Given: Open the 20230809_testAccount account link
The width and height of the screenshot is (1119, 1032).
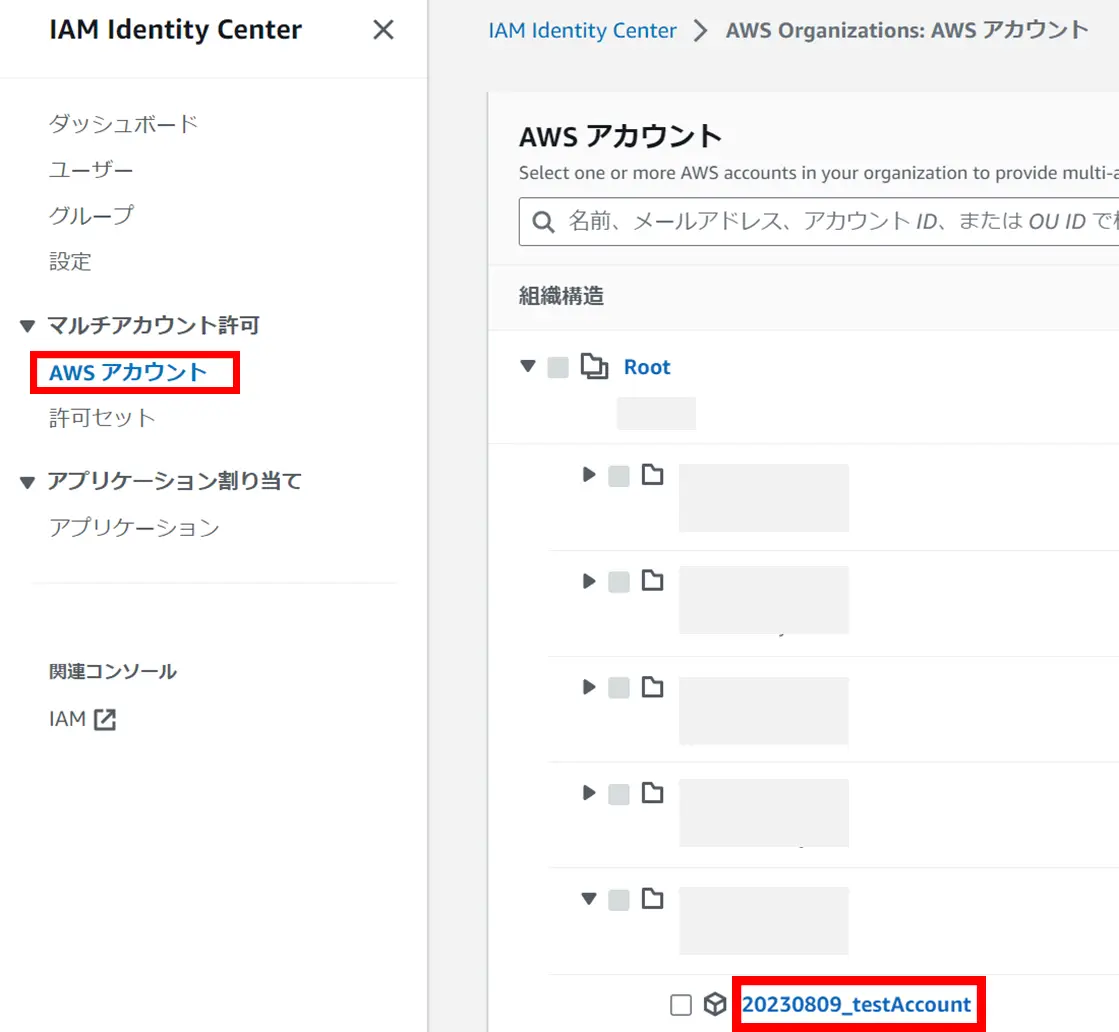Looking at the screenshot, I should click(x=856, y=1004).
